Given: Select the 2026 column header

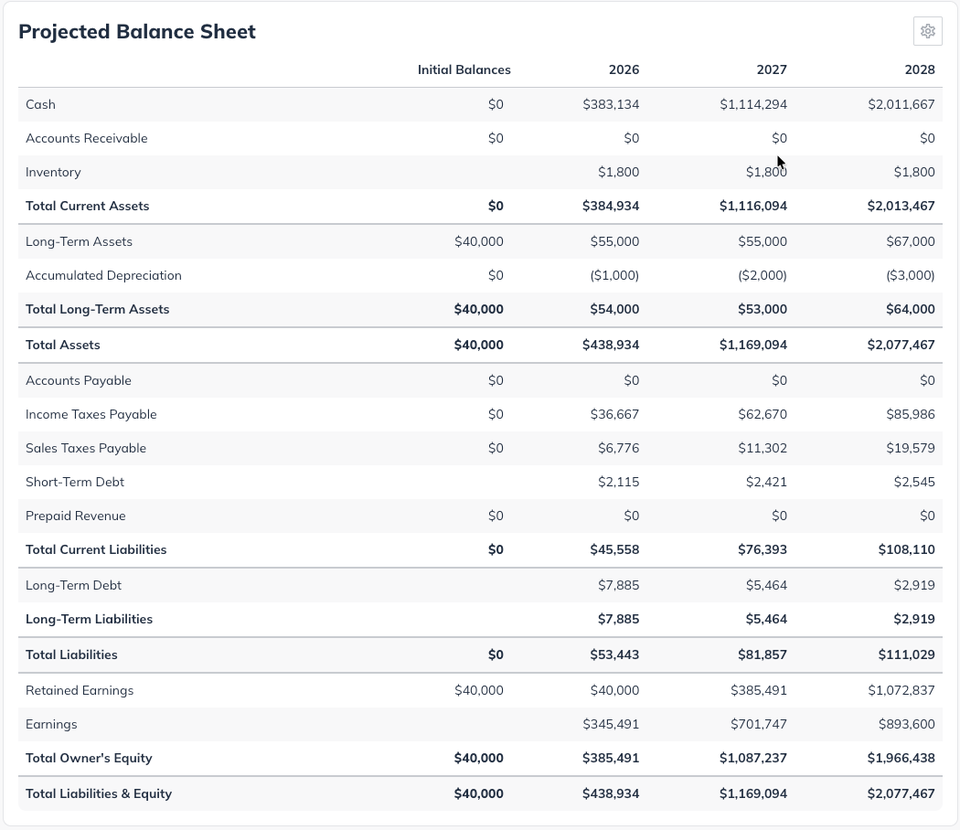Looking at the screenshot, I should (624, 70).
